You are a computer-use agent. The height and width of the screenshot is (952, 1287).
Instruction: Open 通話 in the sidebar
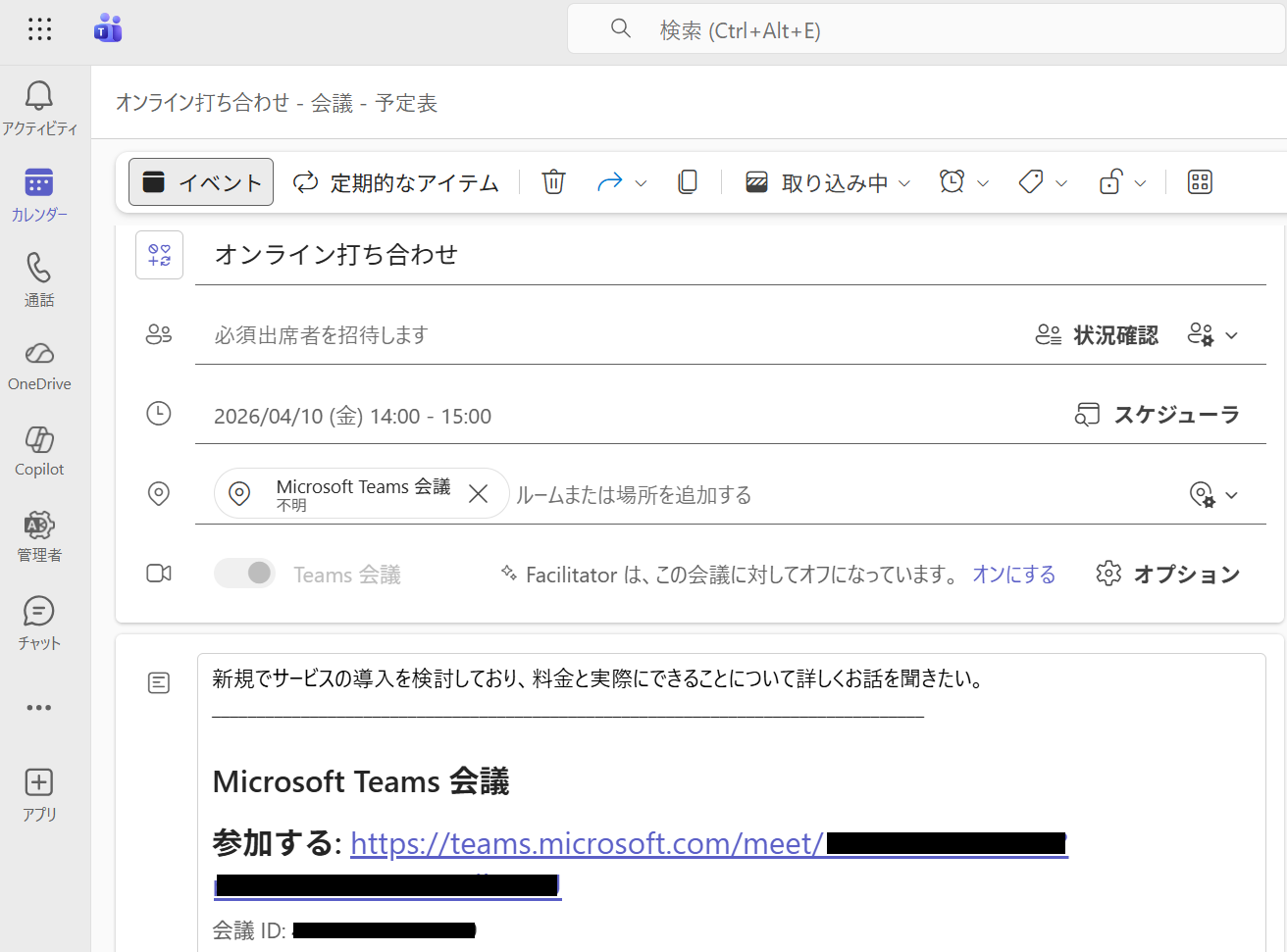click(x=39, y=279)
